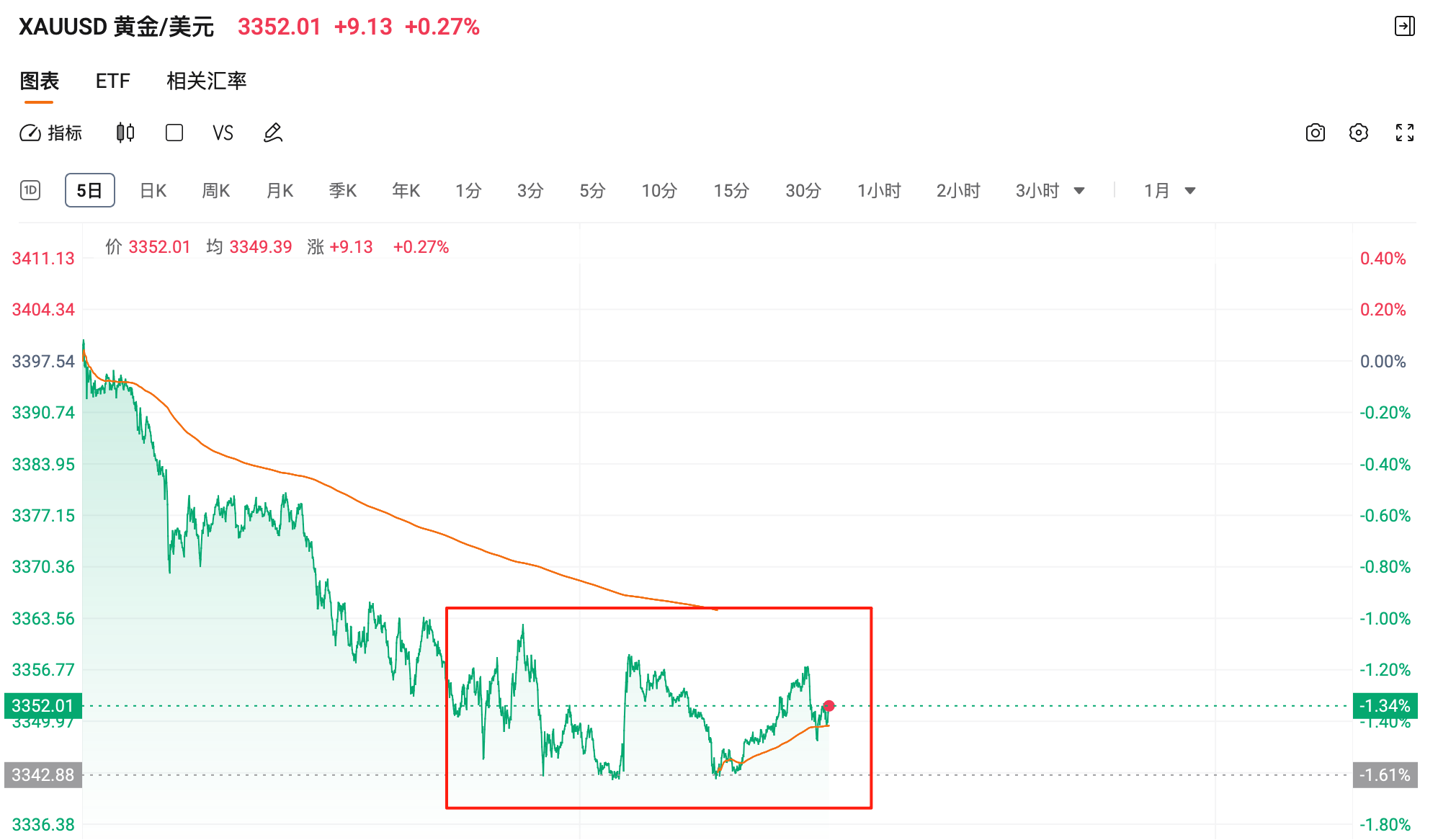Enter fullscreen chart mode
1438x840 pixels.
1404,133
